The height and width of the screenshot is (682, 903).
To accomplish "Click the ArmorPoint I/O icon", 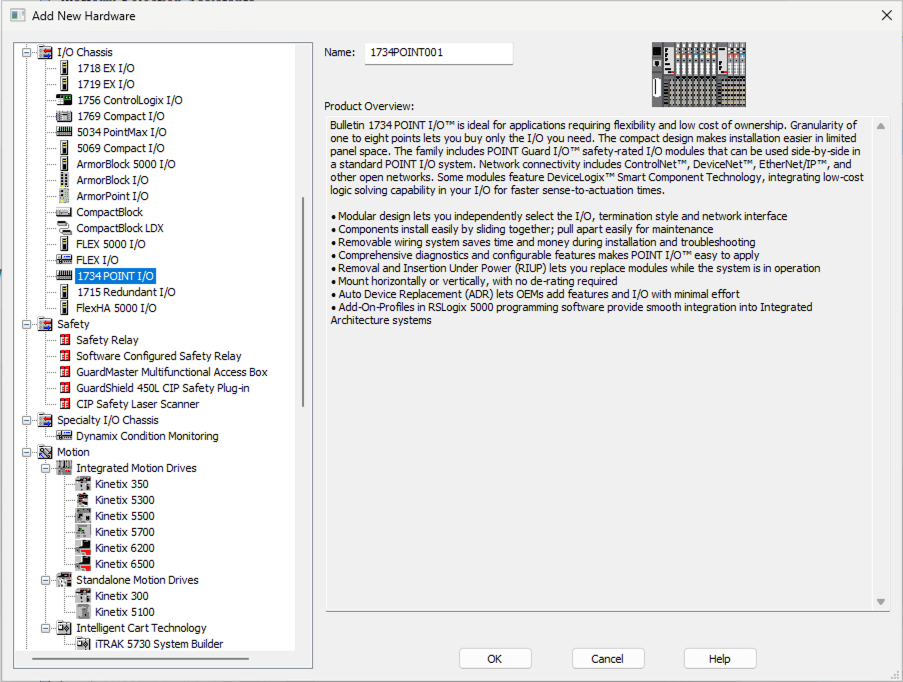I will click(64, 196).
